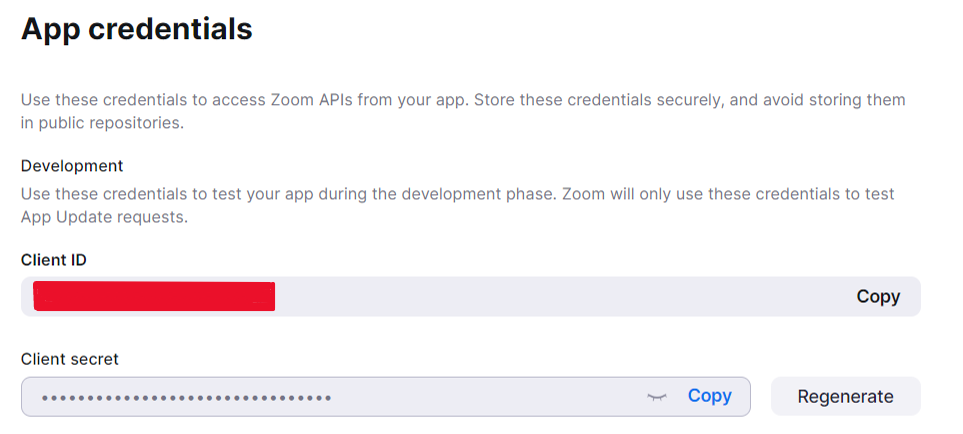Click the App credentials heading

(137, 29)
